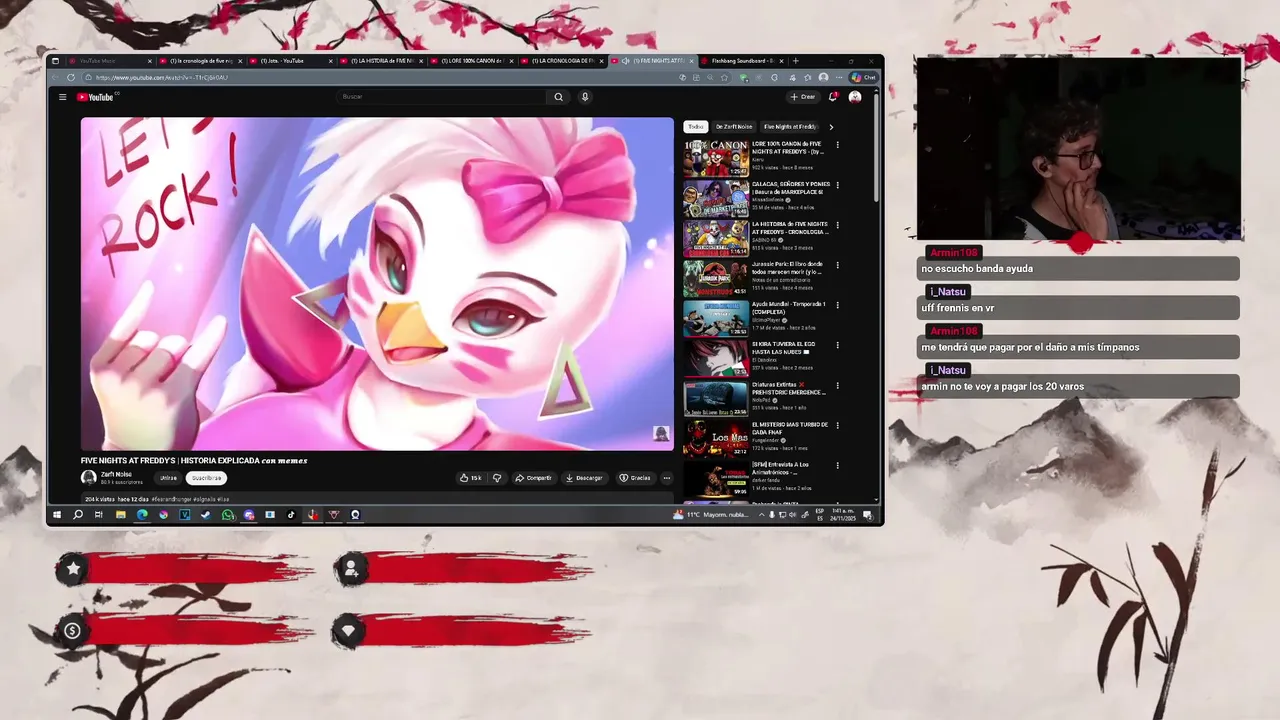1280x720 pixels.
Task: Open options menu for 'Criaturas Extintas' video
Action: [837, 385]
